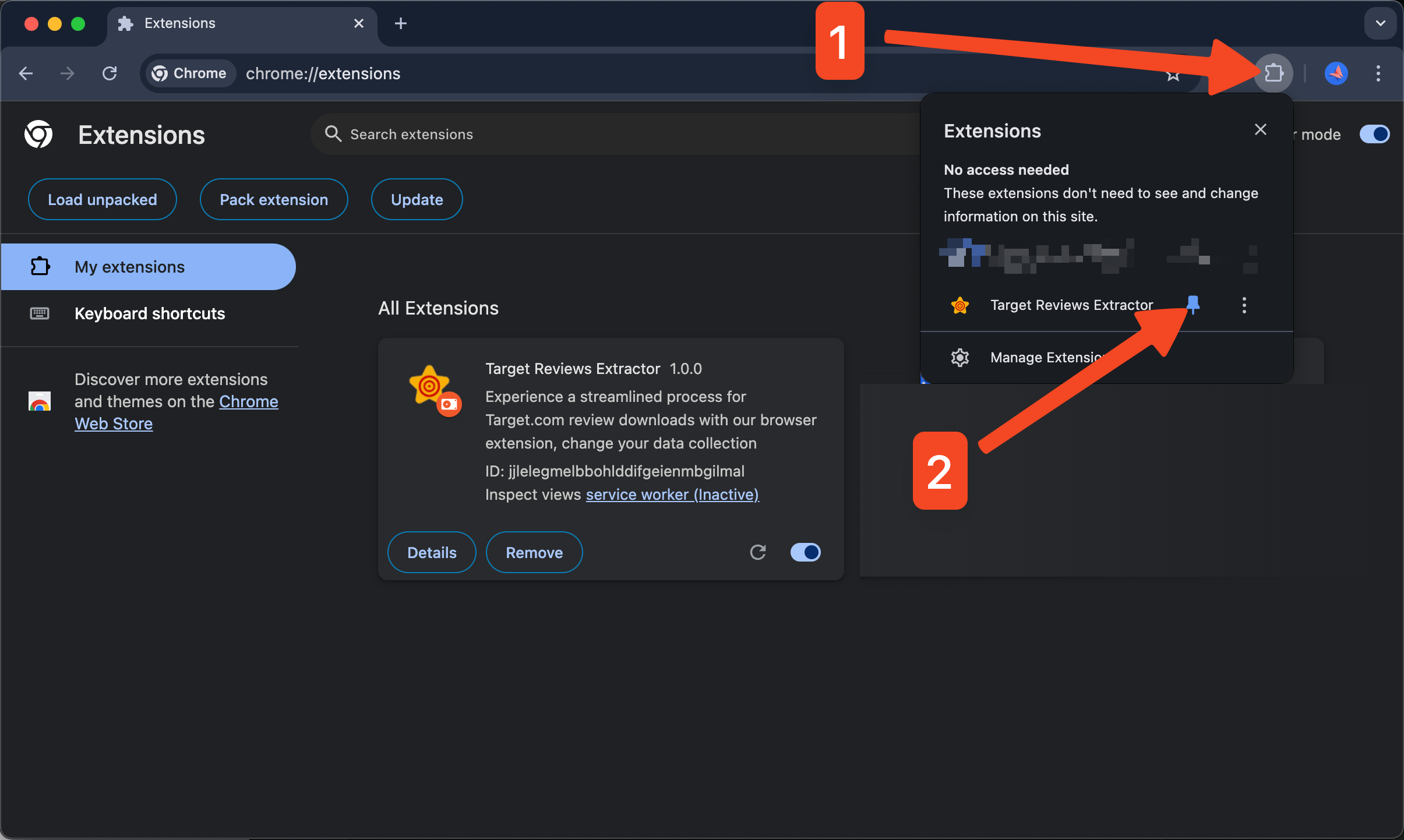This screenshot has width=1404, height=840.
Task: Click the search magnifier icon
Action: [x=333, y=134]
